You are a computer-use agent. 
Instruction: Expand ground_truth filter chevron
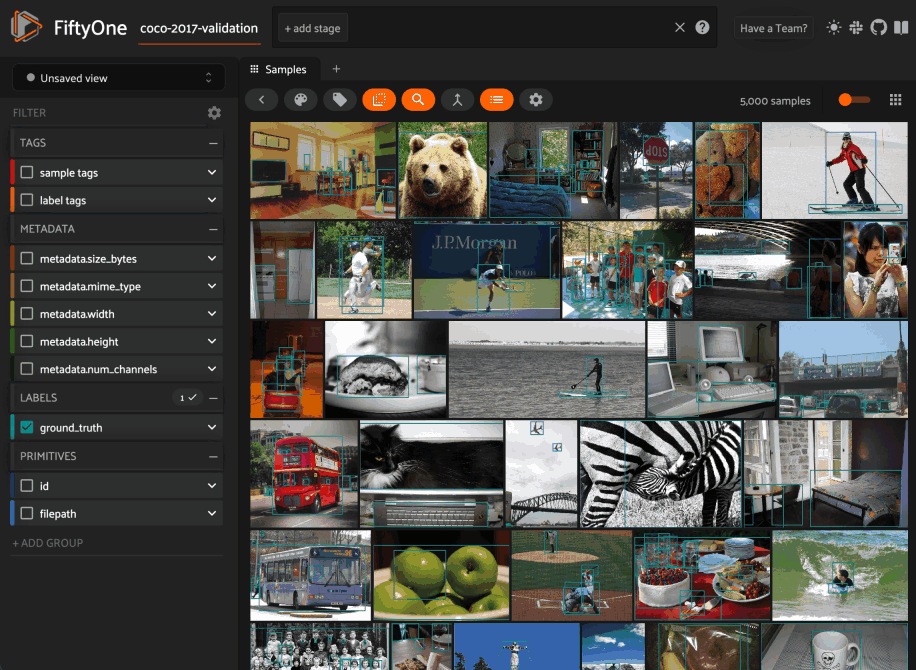click(x=211, y=427)
